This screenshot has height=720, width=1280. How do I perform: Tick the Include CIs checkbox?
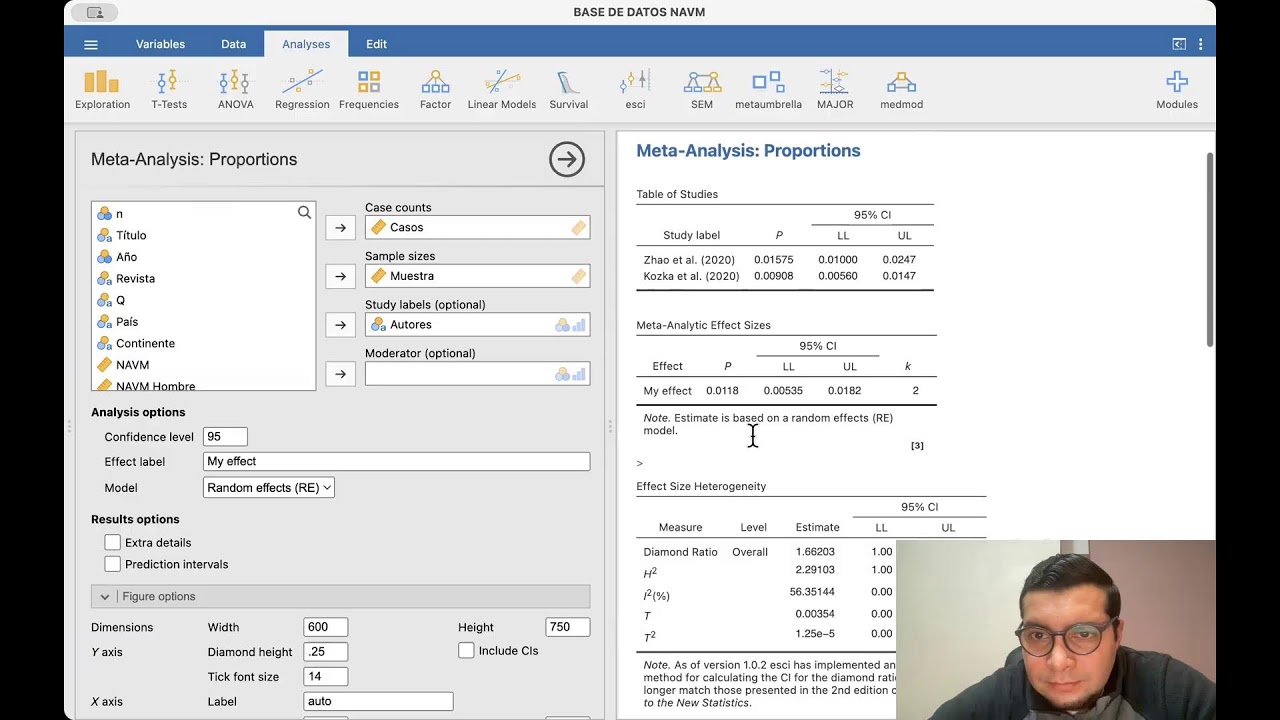coord(466,650)
